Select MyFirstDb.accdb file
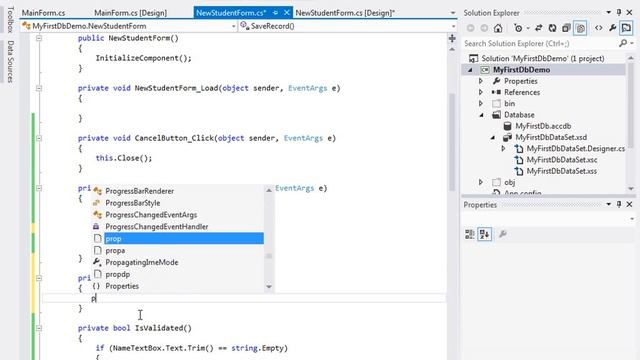640x360 pixels. point(543,126)
